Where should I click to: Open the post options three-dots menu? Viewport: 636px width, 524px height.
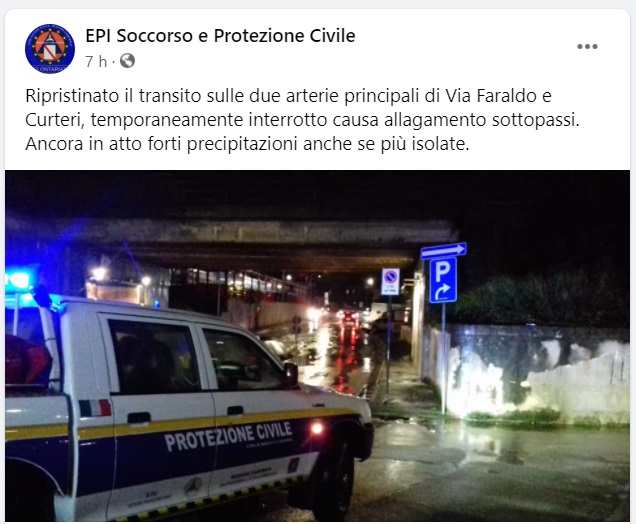[x=587, y=47]
